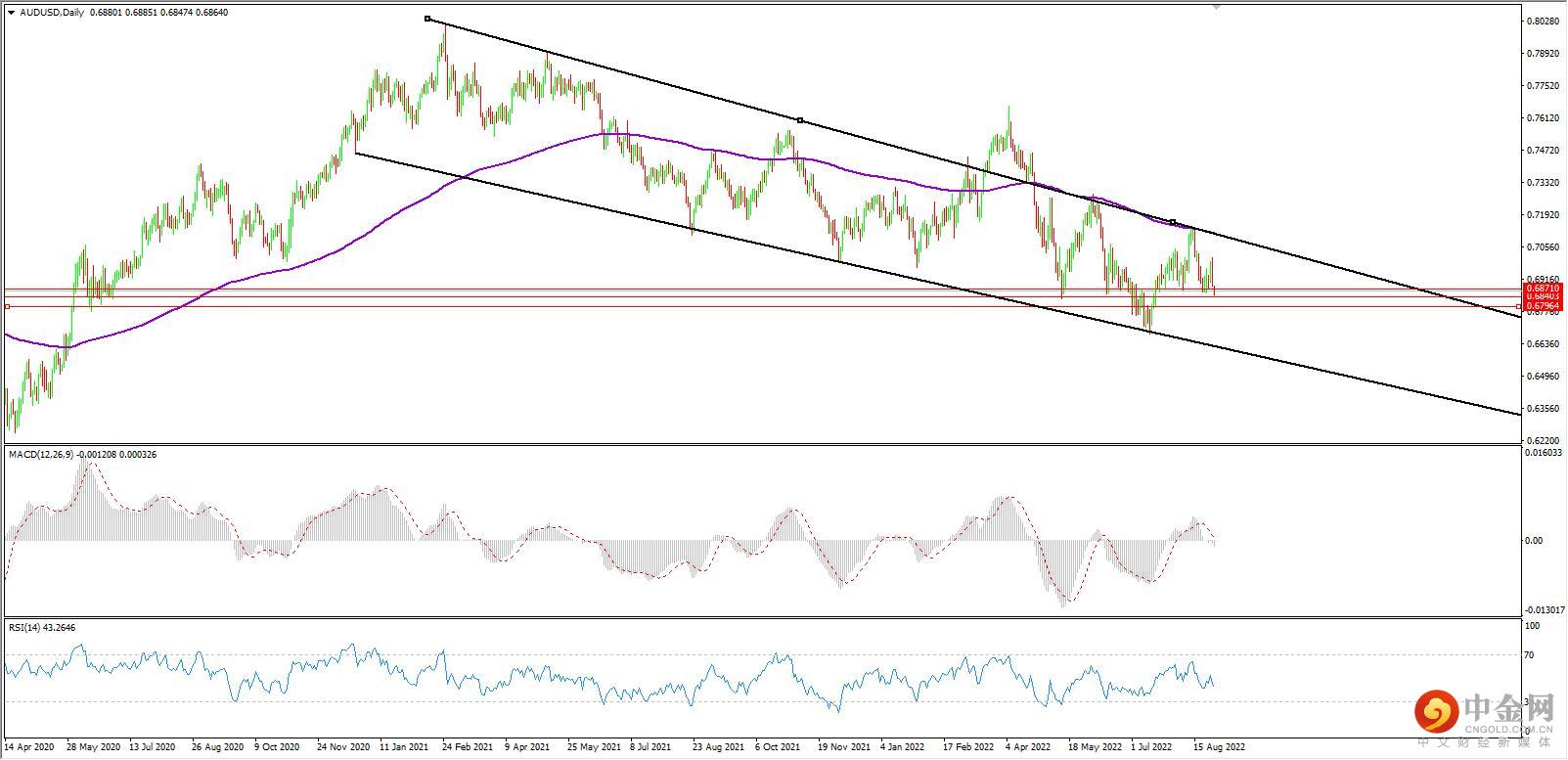Click the 9 Oct 2020 date label

tap(277, 745)
